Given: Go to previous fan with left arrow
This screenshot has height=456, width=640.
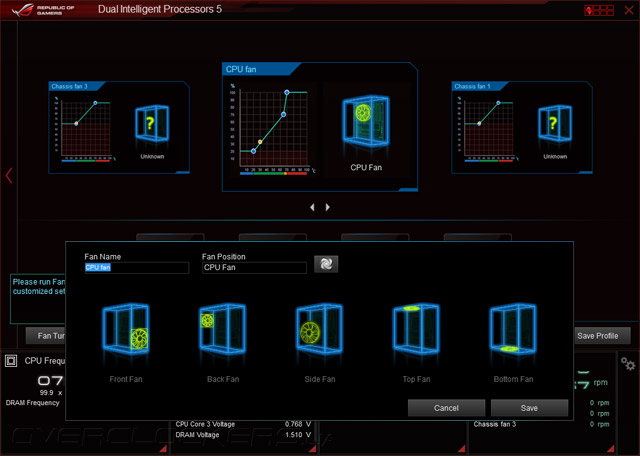Looking at the screenshot, I should 312,207.
